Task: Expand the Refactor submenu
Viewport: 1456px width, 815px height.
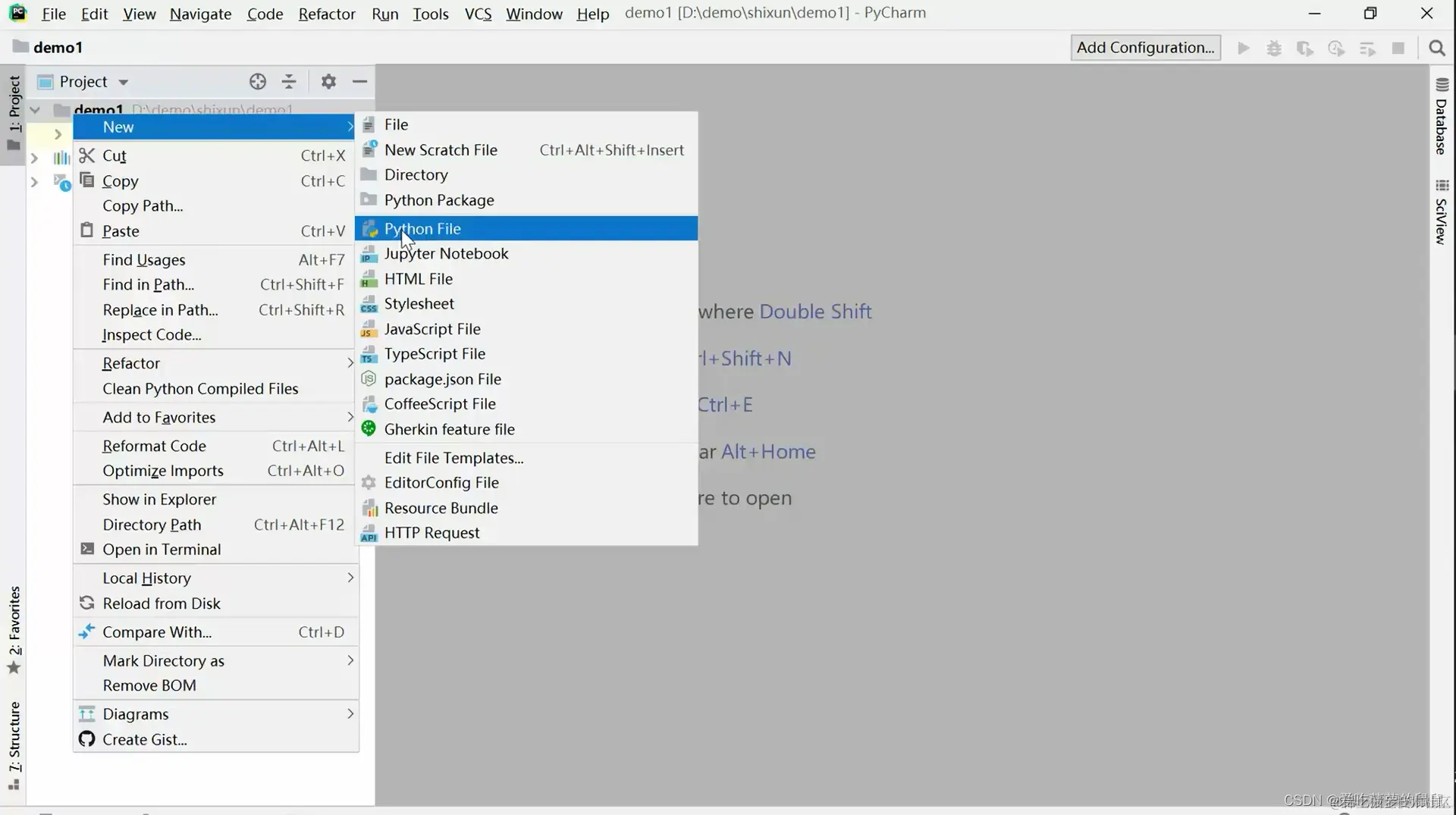Action: (215, 363)
